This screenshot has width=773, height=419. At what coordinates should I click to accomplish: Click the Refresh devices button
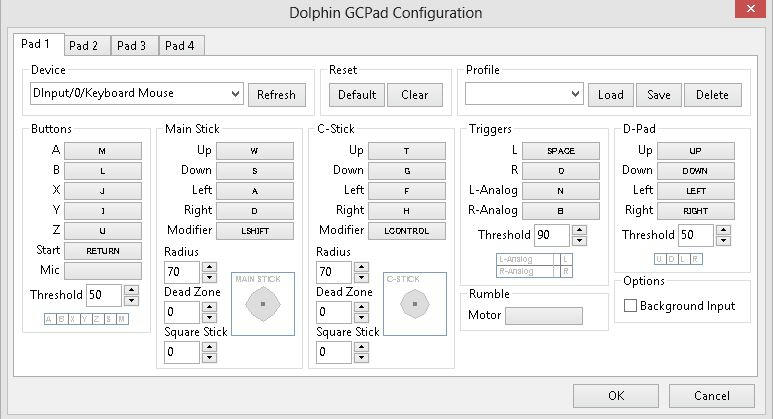click(277, 95)
